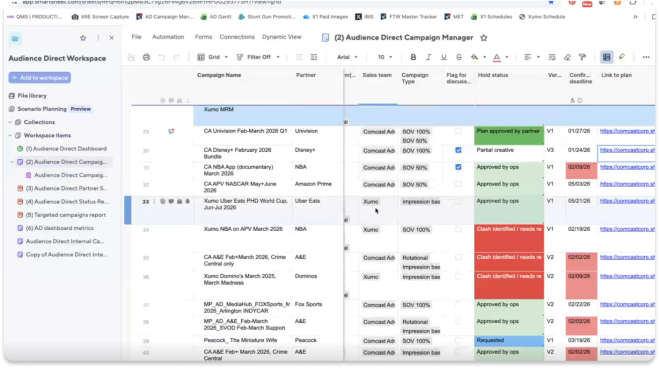660x368 pixels.
Task: Open the fill color dropdown arrow
Action: pyautogui.click(x=484, y=57)
